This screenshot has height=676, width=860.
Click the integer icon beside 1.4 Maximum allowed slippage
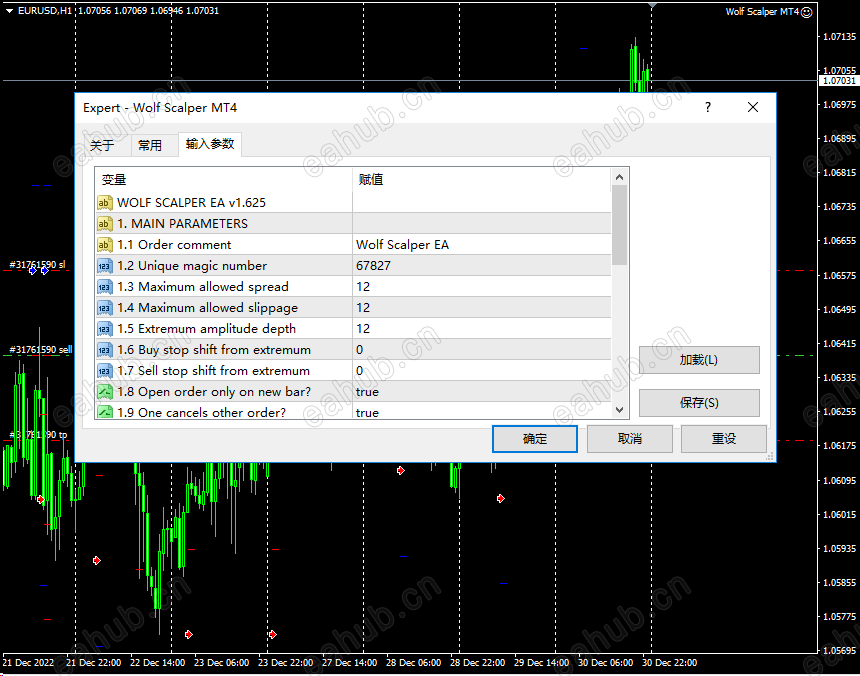(x=104, y=308)
